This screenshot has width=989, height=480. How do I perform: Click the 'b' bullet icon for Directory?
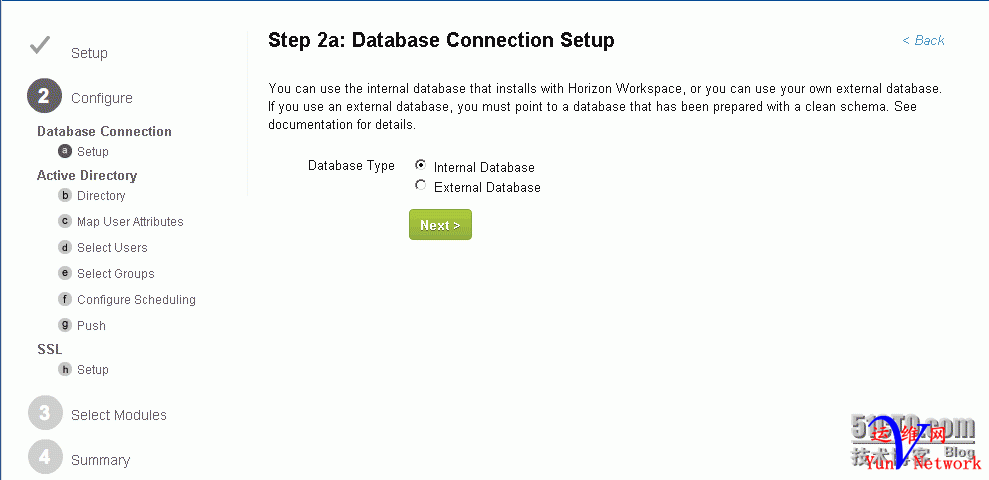point(65,196)
